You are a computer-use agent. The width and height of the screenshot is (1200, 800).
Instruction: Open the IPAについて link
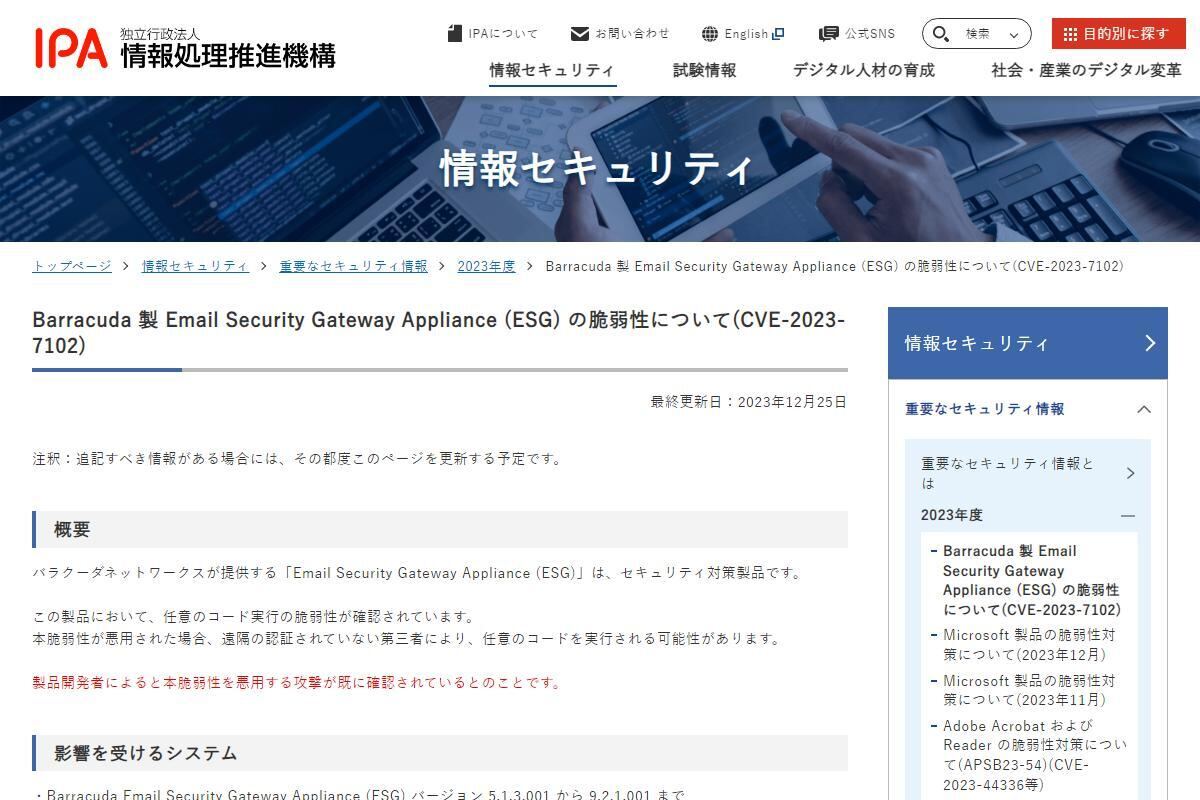pyautogui.click(x=493, y=34)
